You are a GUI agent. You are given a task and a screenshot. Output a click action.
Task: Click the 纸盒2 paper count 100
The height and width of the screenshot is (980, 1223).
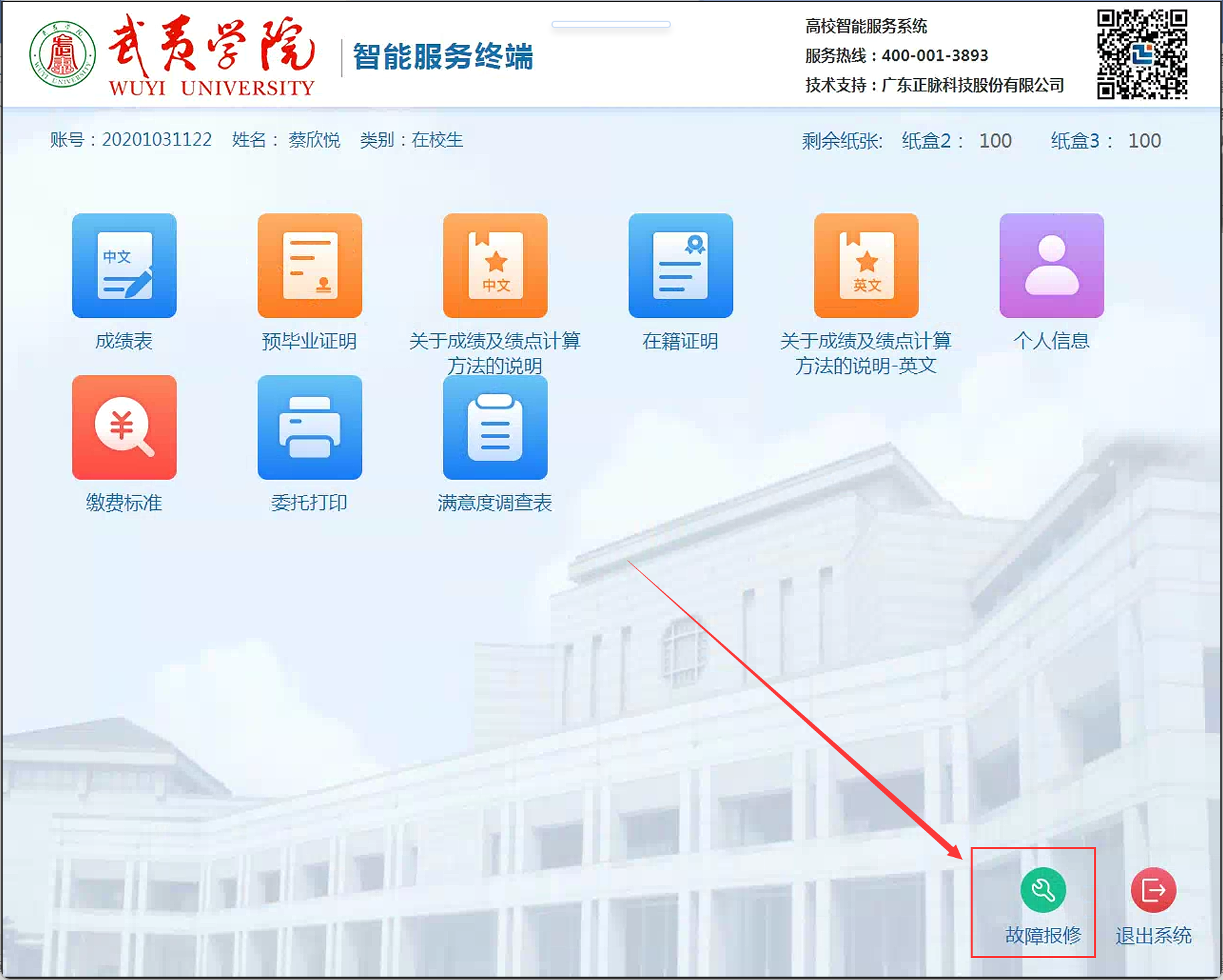point(995,141)
